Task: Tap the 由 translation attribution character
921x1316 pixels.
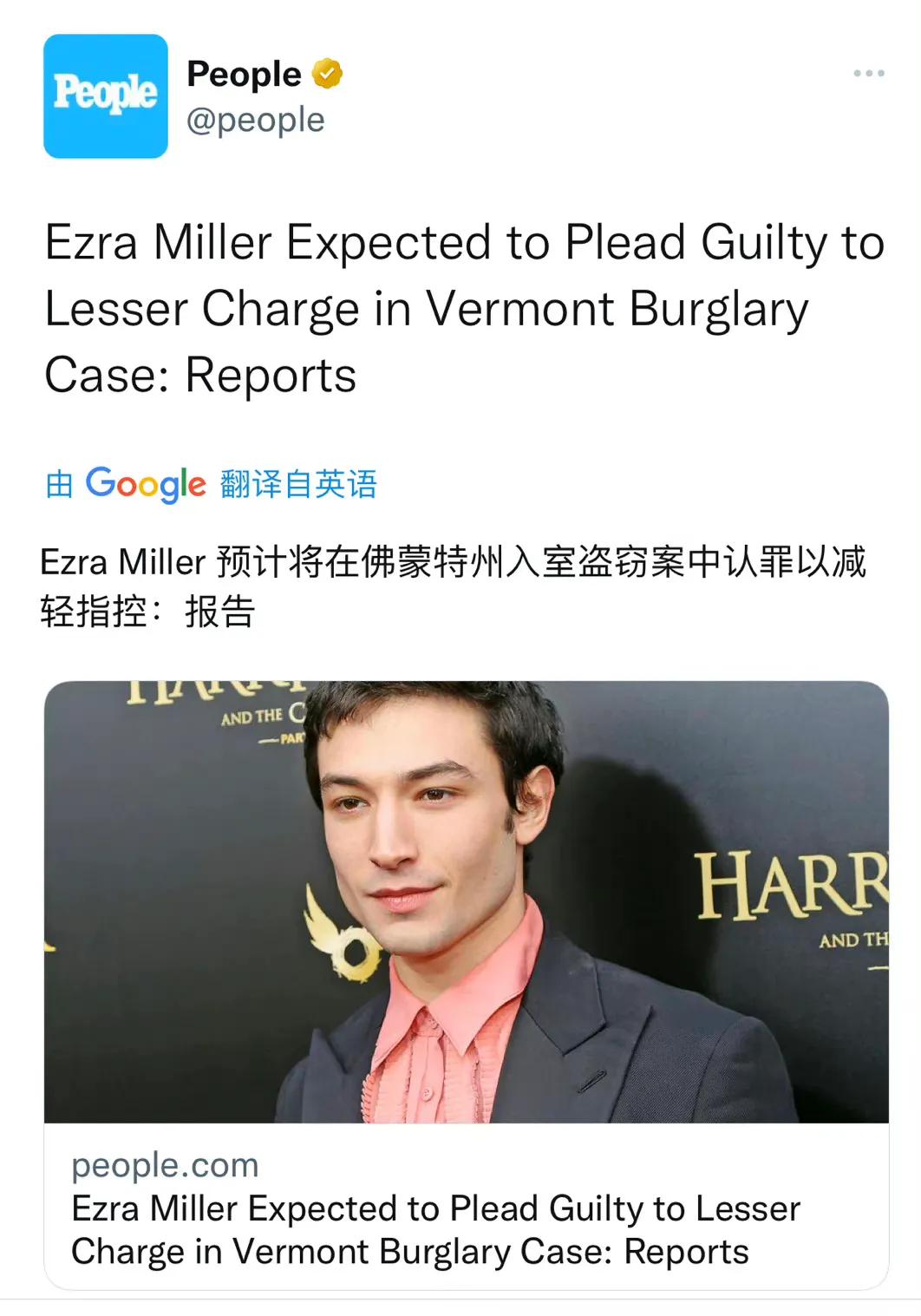Action: click(x=59, y=484)
